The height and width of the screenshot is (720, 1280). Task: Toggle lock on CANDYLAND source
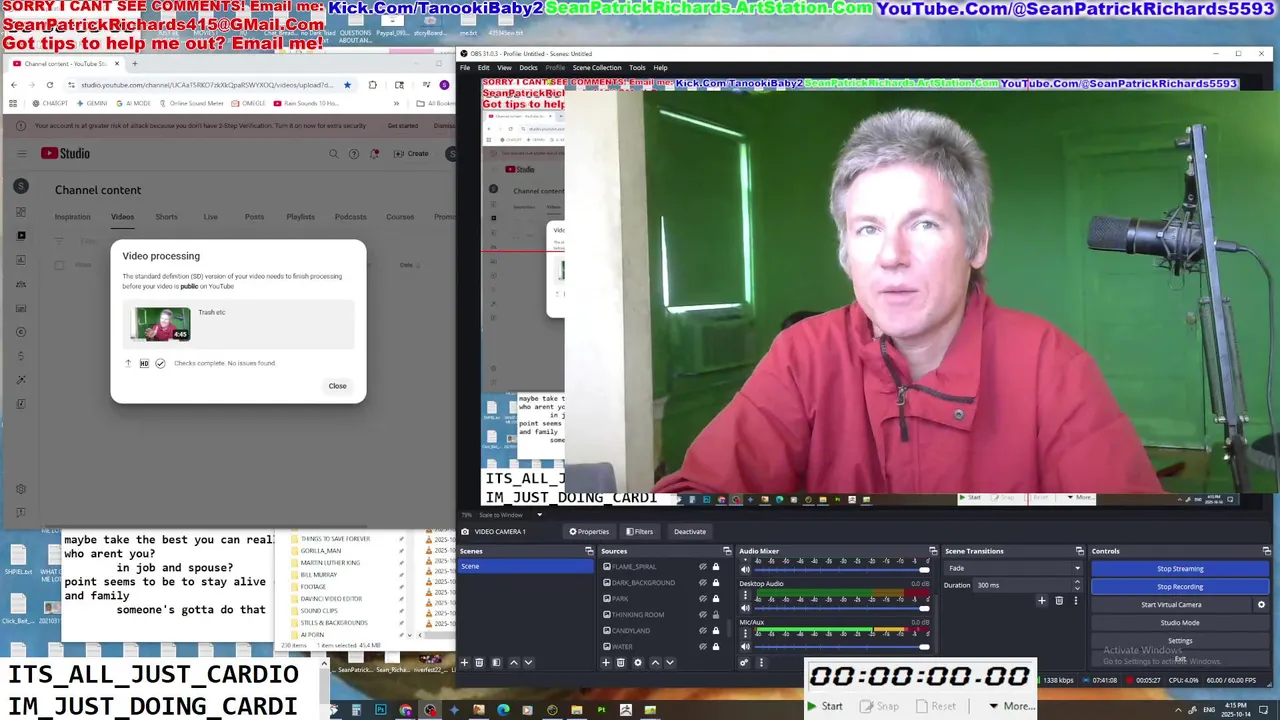pyautogui.click(x=716, y=631)
